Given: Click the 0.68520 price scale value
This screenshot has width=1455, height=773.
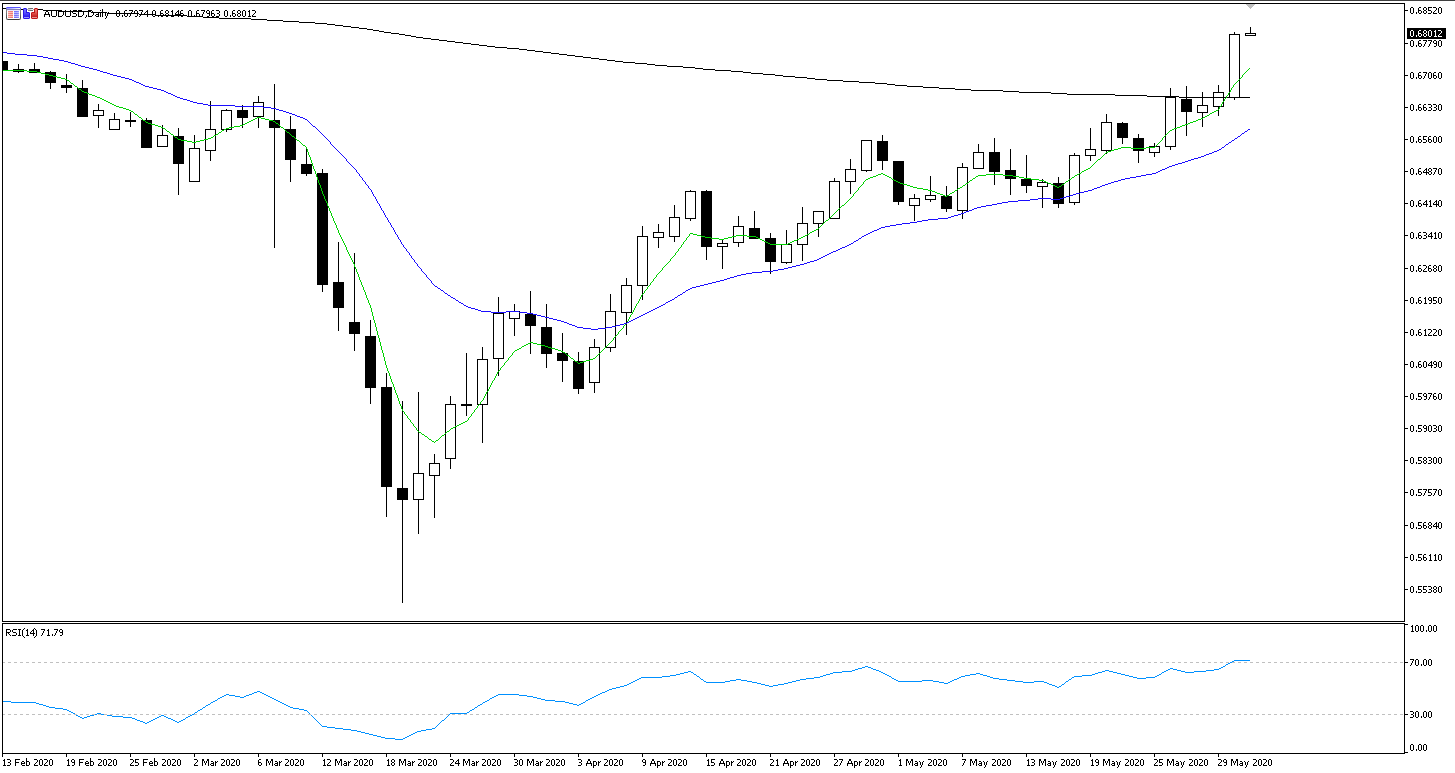Looking at the screenshot, I should (x=1424, y=11).
